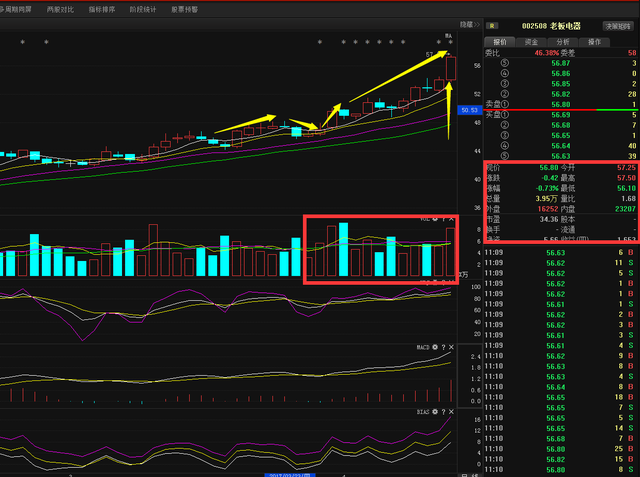Image resolution: width=640 pixels, height=477 pixels.
Task: Click the blue 50.53 price marker on axis
Action: (470, 109)
